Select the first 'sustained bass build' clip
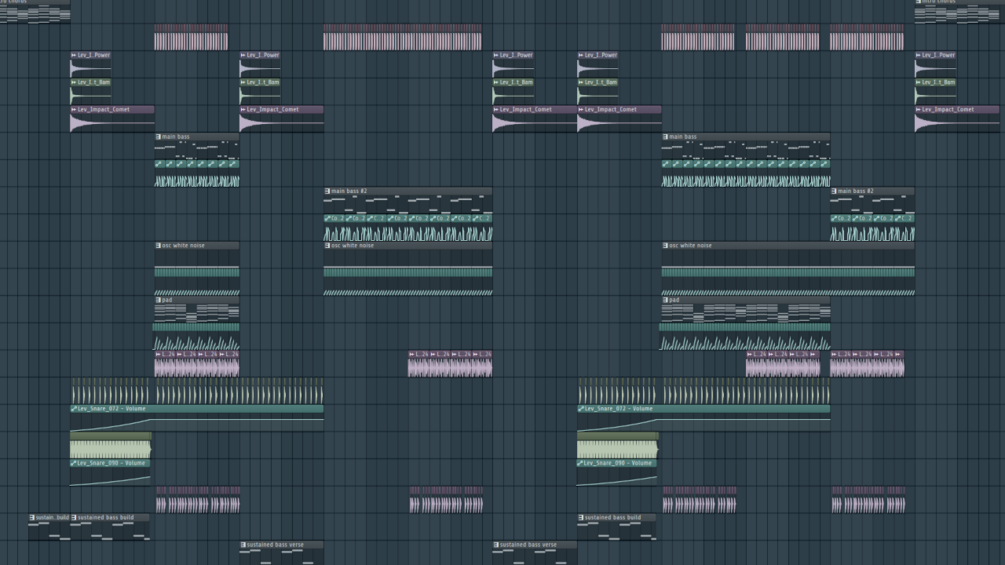 point(110,527)
